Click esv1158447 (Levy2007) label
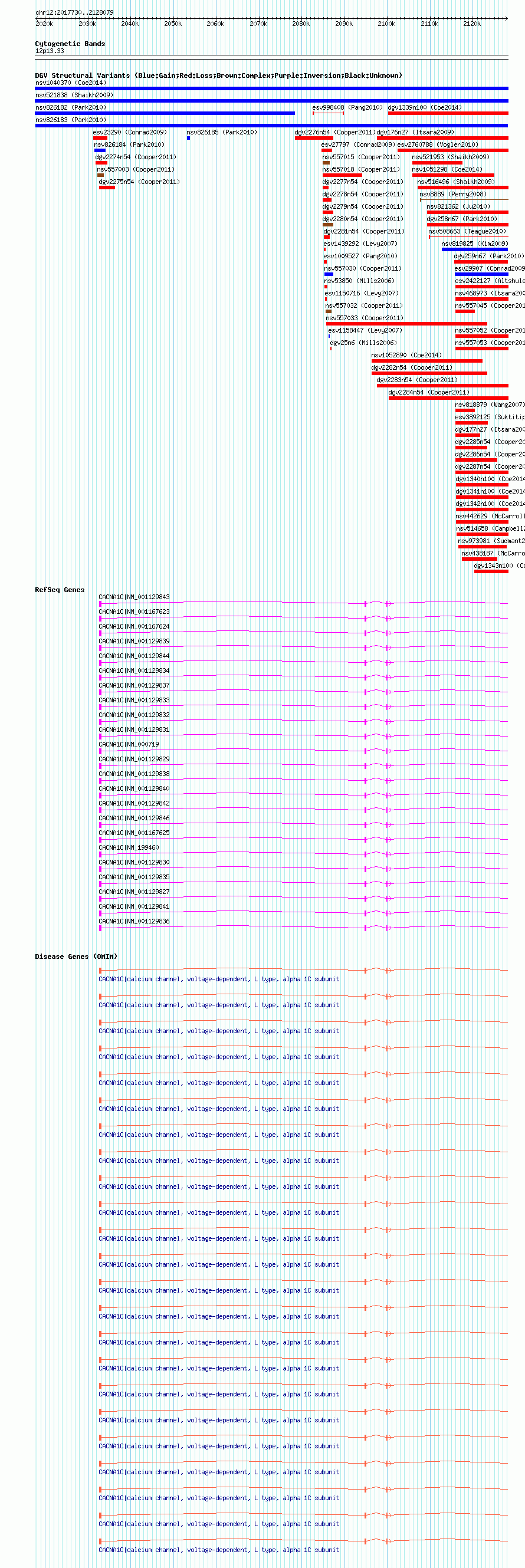 click(365, 330)
